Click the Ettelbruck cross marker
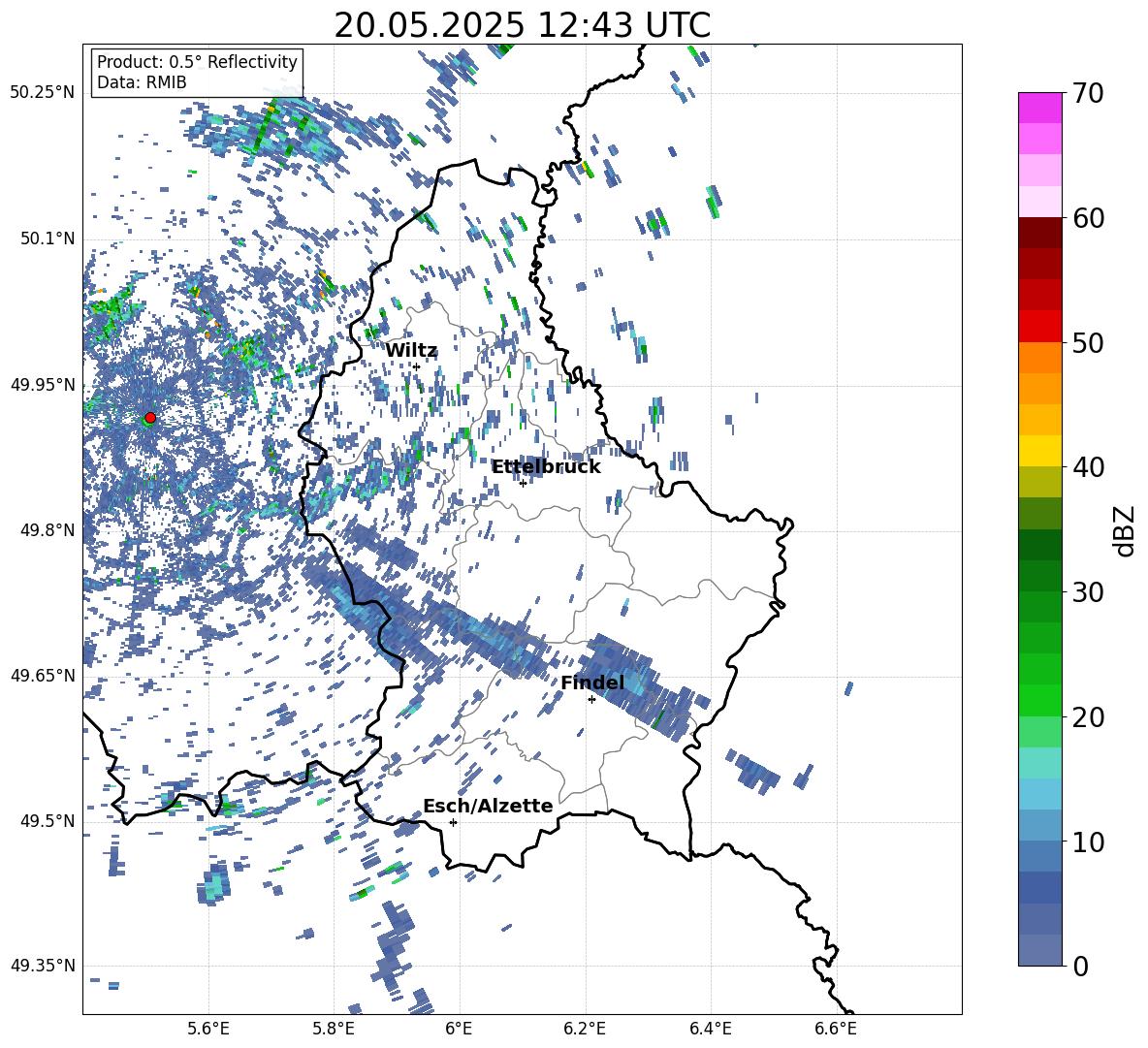Viewport: 1148px width, 1048px height. [523, 483]
